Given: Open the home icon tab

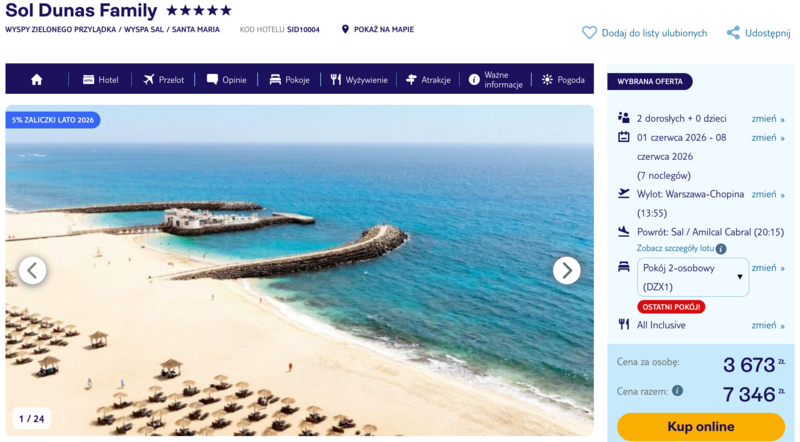Looking at the screenshot, I should [x=36, y=80].
